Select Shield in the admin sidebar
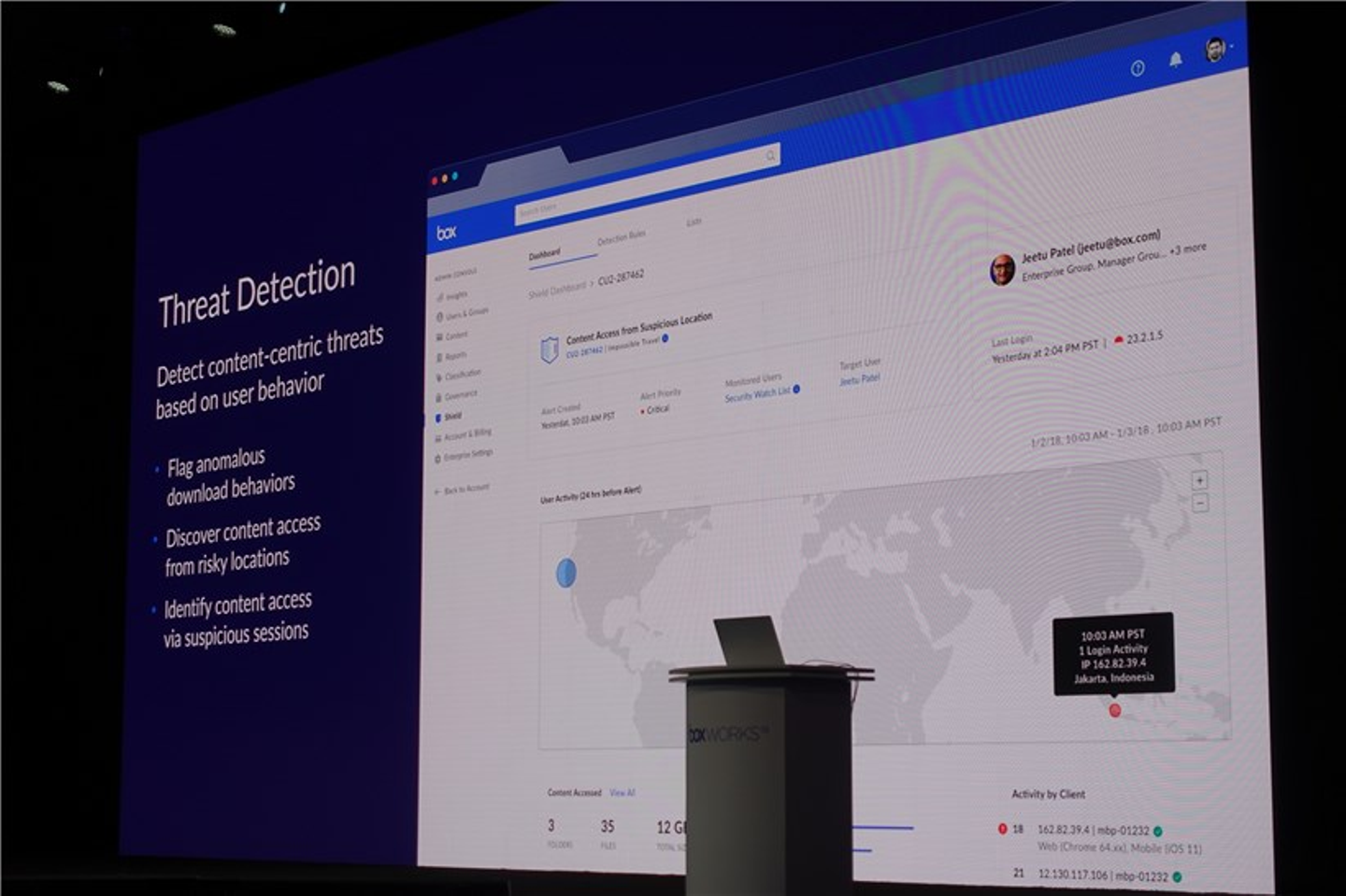This screenshot has height=896, width=1346. [x=453, y=417]
